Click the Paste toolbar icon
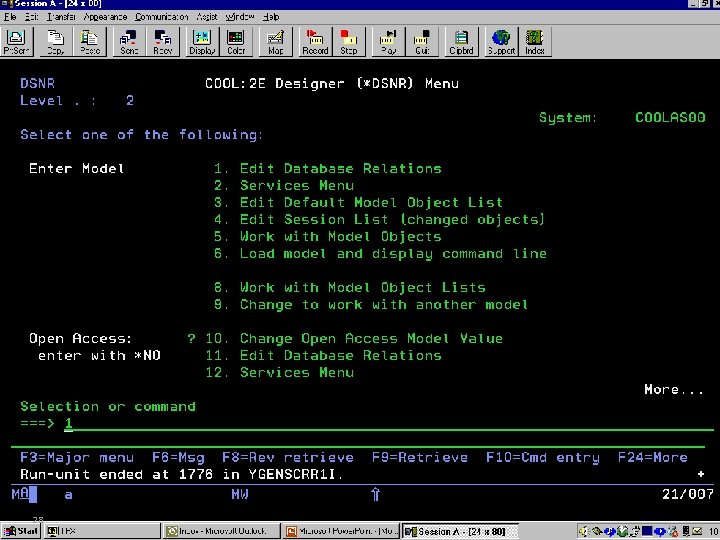The image size is (720, 540). tap(90, 42)
